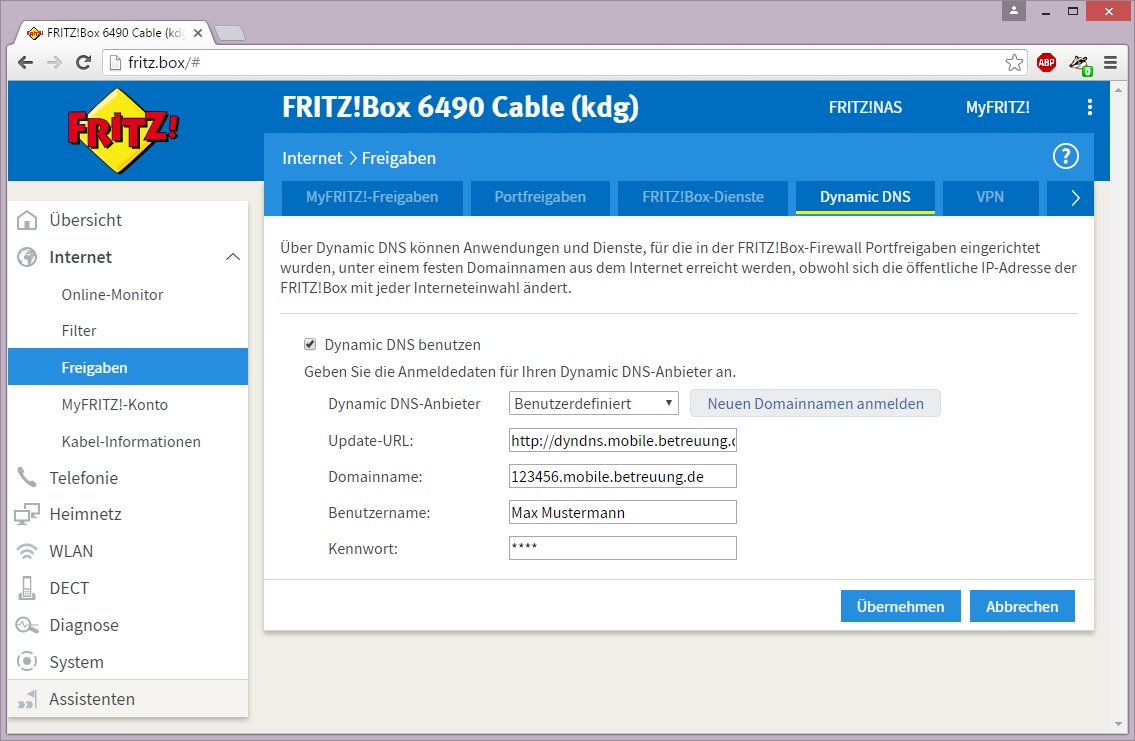Click the Assistenten icon
This screenshot has height=741, width=1135.
[27, 699]
